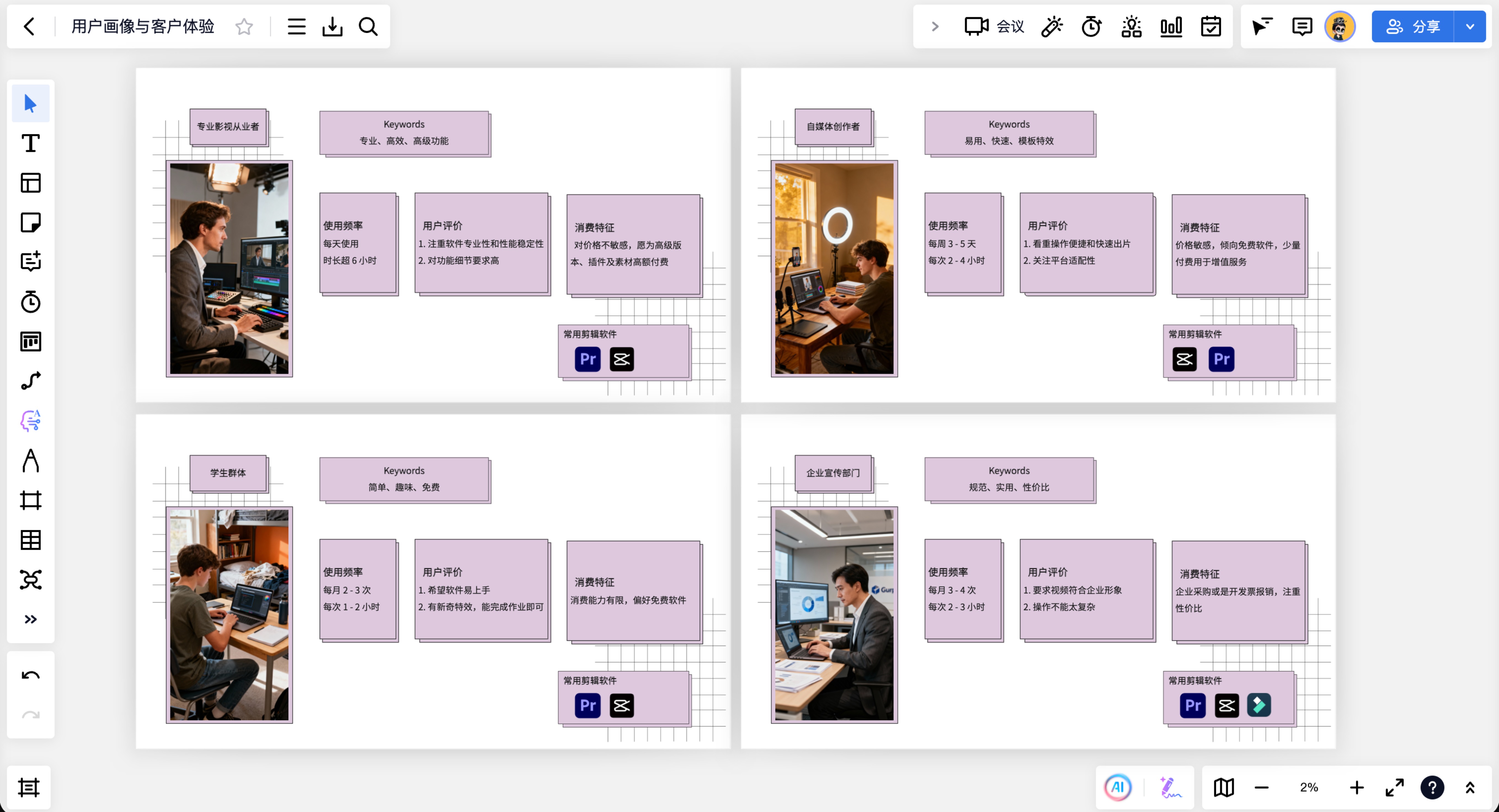Expand the share dropdown arrow

(x=1470, y=26)
